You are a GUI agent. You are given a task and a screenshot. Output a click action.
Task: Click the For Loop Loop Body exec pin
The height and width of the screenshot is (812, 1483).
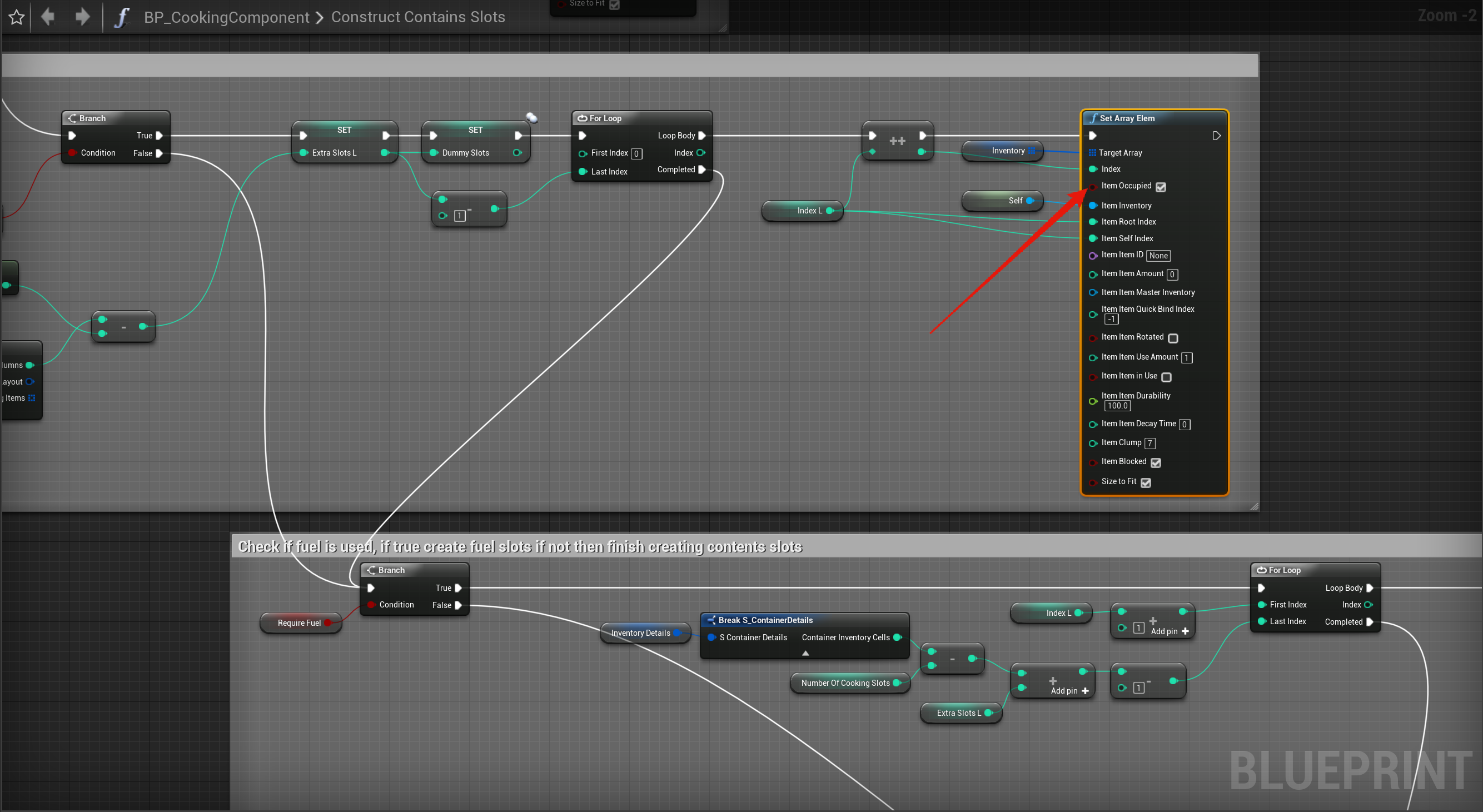(x=702, y=136)
